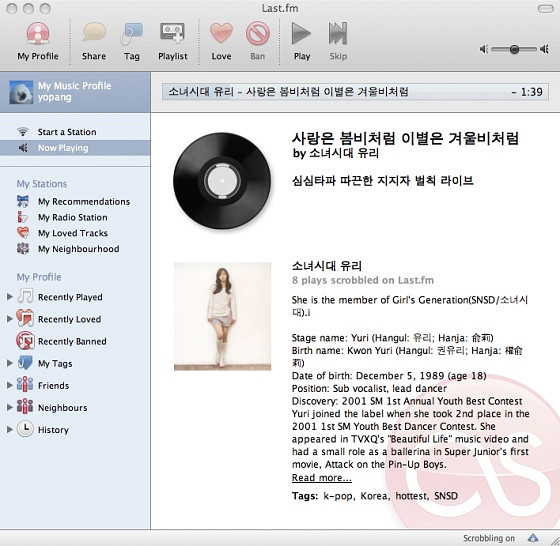This screenshot has width=560, height=546.
Task: Open the My Profile toolbar icon
Action: click(x=38, y=33)
